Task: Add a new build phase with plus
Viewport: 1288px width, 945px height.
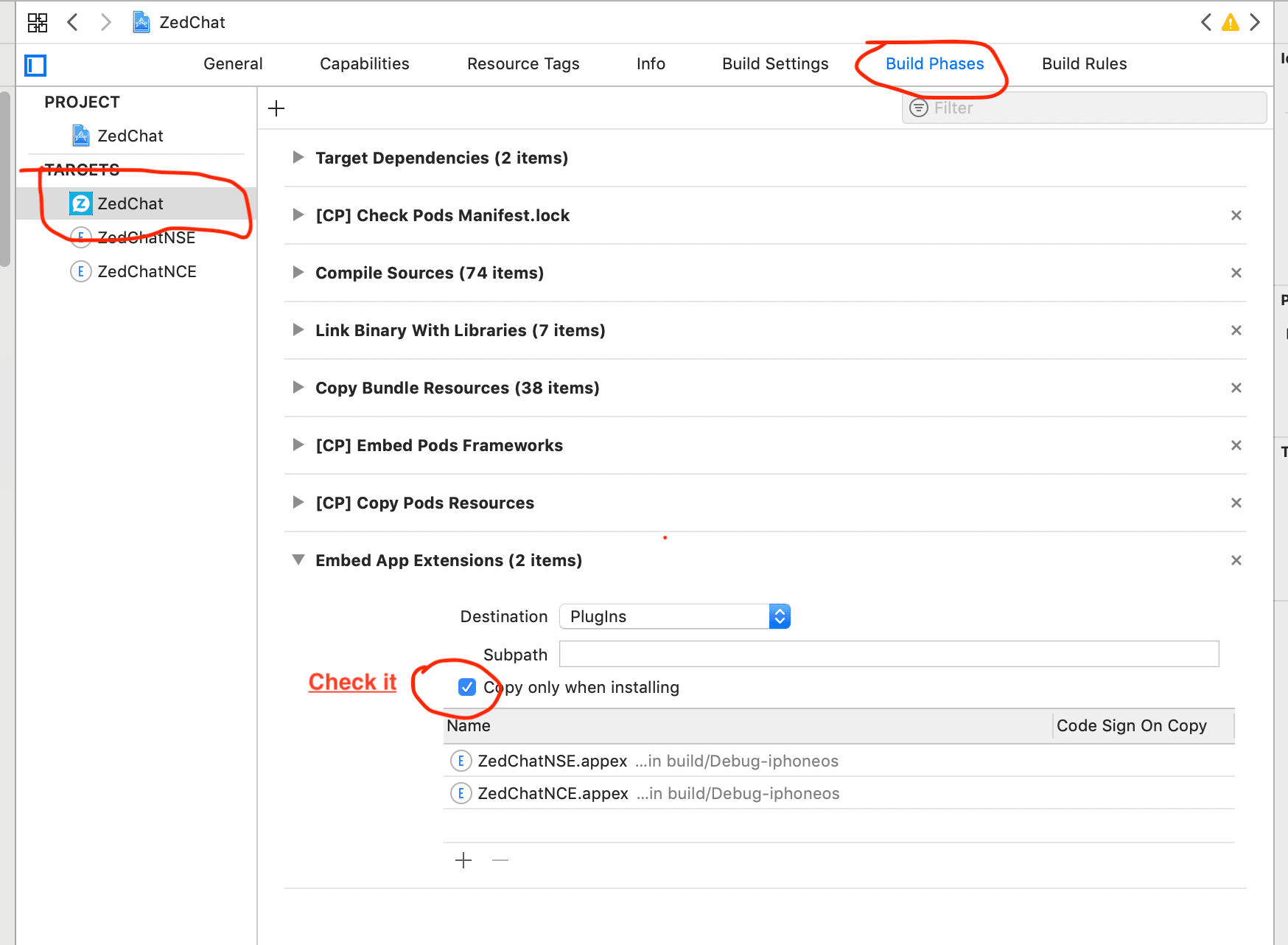Action: click(276, 108)
